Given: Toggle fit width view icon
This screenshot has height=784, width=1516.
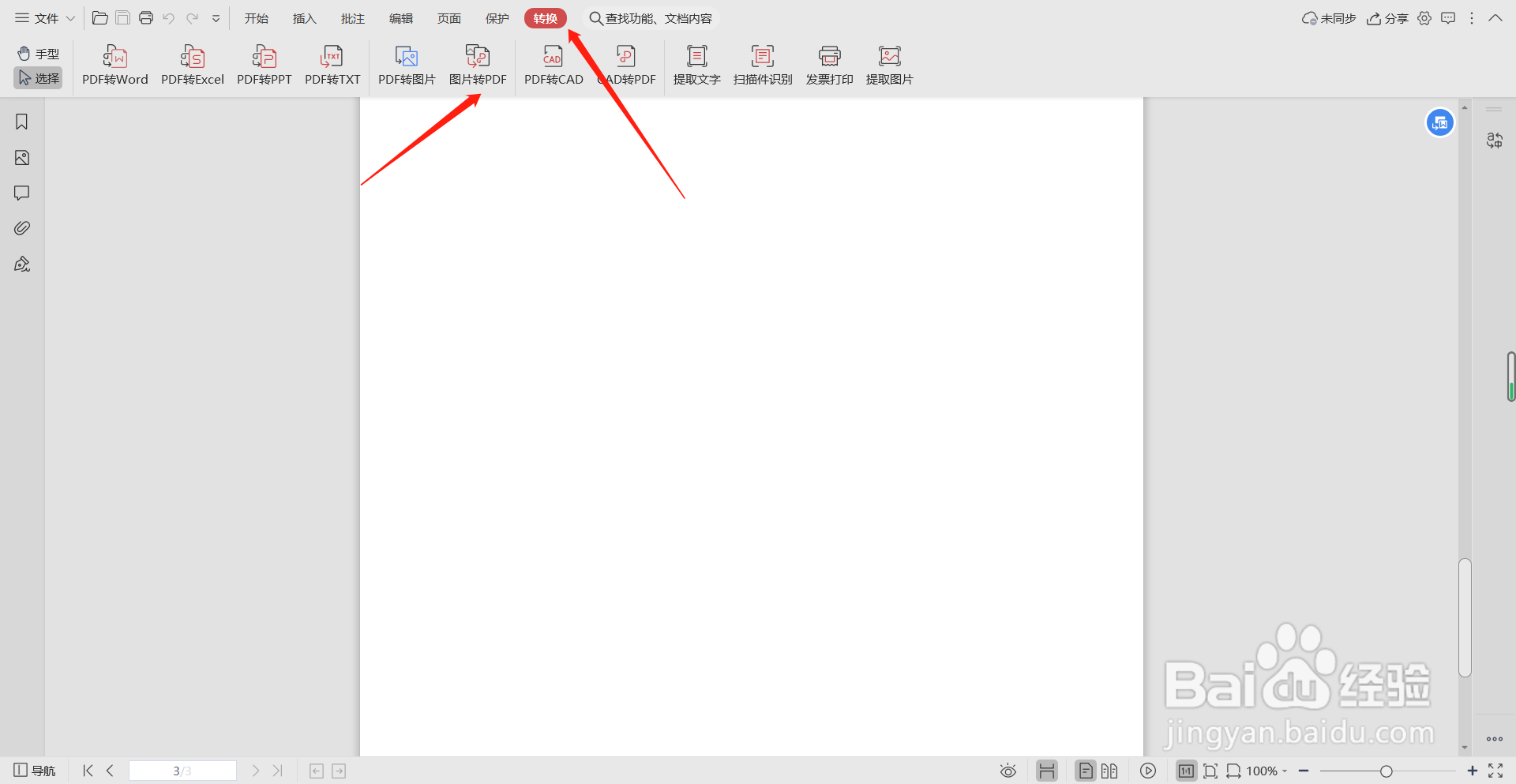Looking at the screenshot, I should point(1233,771).
